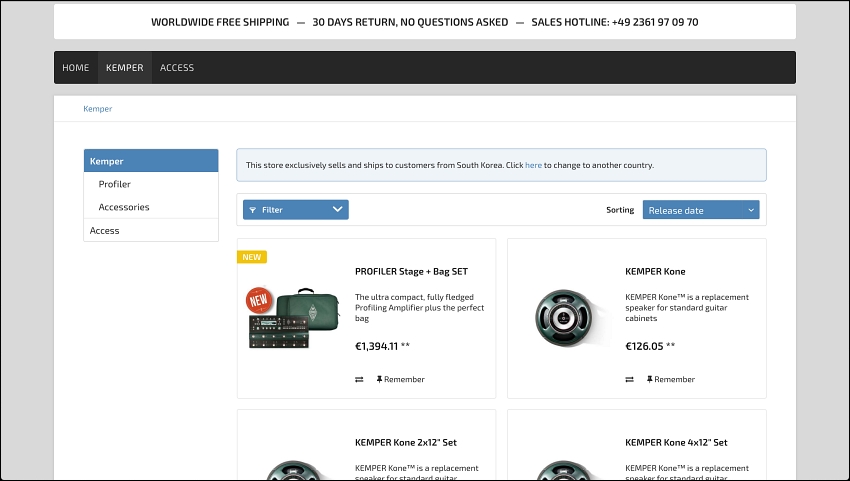Click the Kemper breadcrumb link
The height and width of the screenshot is (481, 850).
[x=98, y=108]
